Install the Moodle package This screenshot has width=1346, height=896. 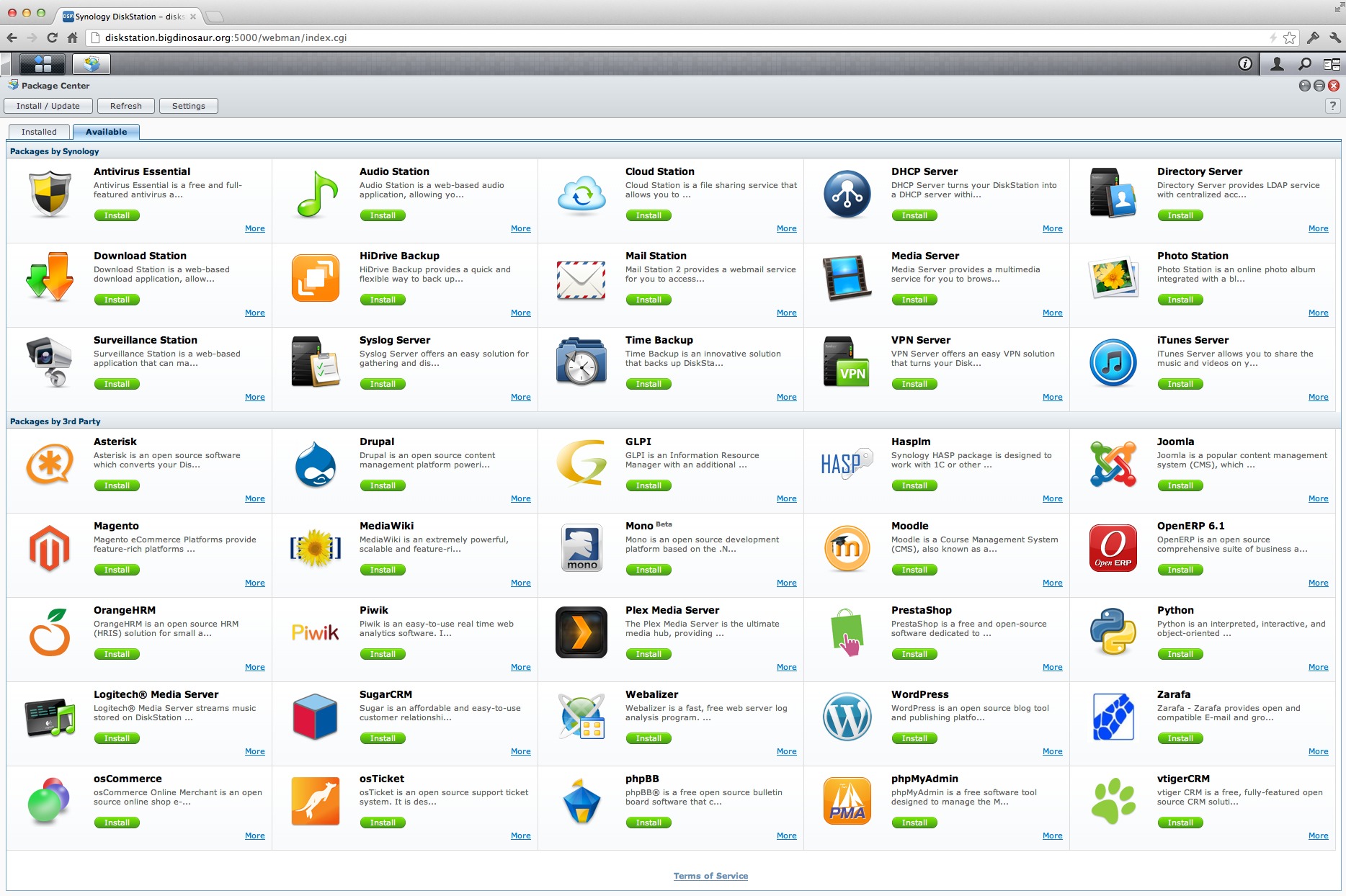pyautogui.click(x=914, y=570)
